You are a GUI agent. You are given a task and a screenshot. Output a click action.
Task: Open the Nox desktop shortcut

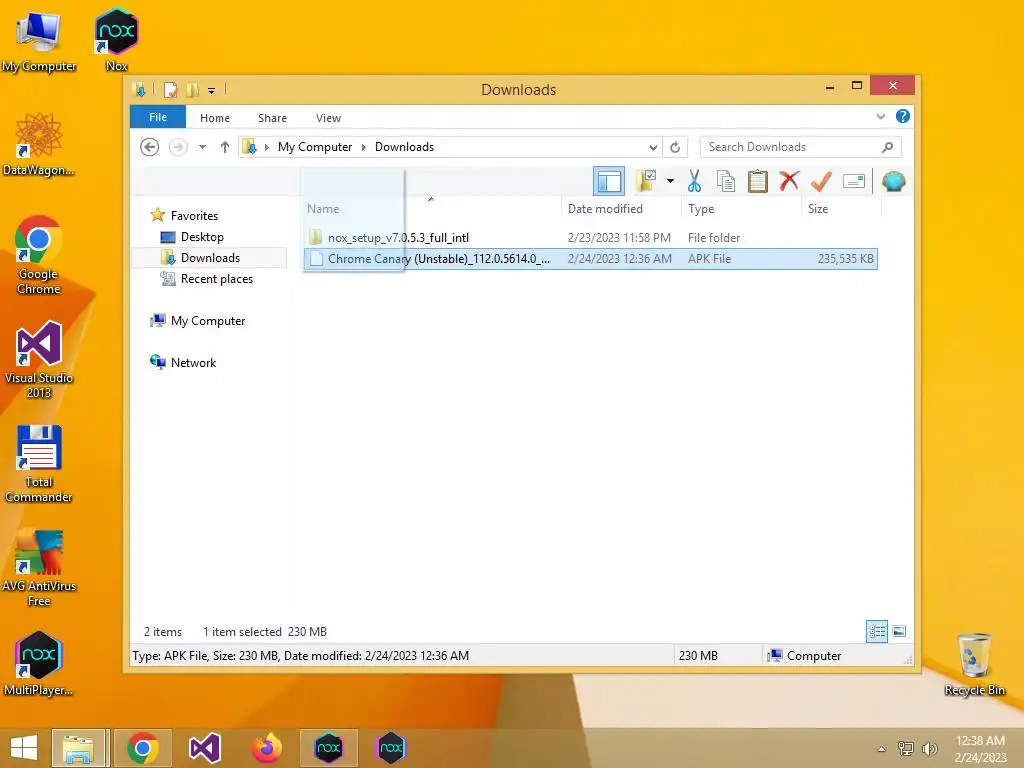[x=116, y=39]
